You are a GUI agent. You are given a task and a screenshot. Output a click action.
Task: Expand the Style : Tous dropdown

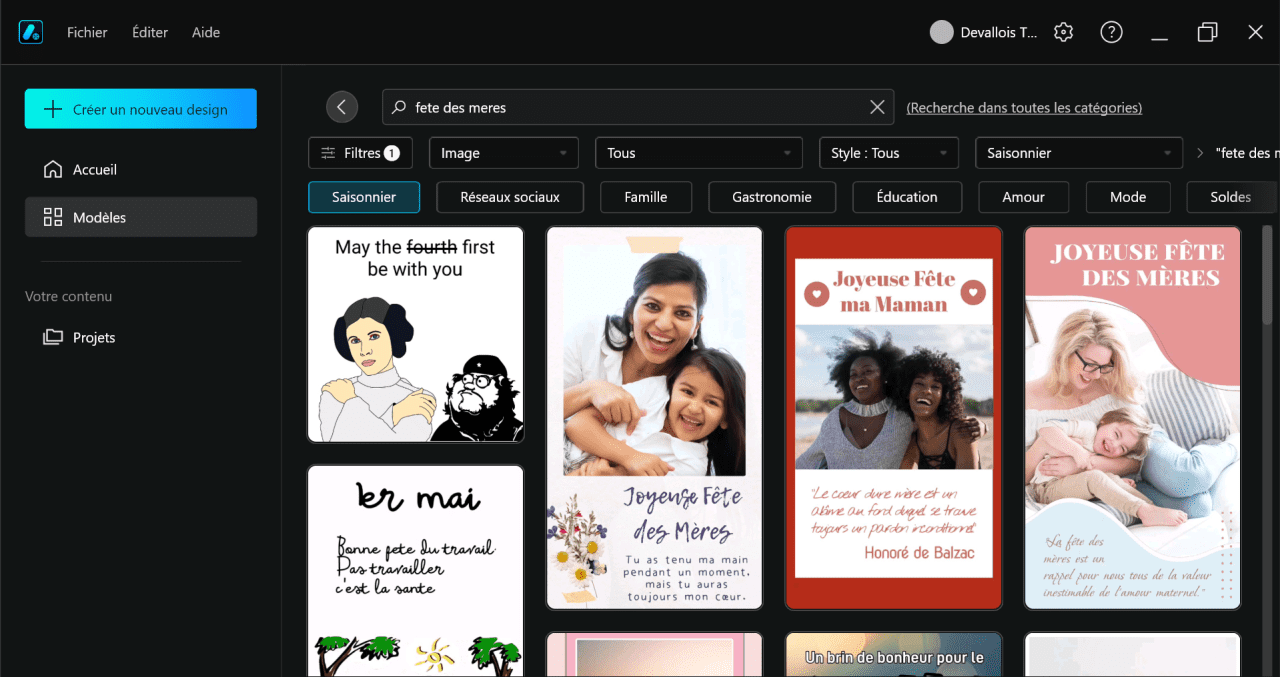coord(889,153)
